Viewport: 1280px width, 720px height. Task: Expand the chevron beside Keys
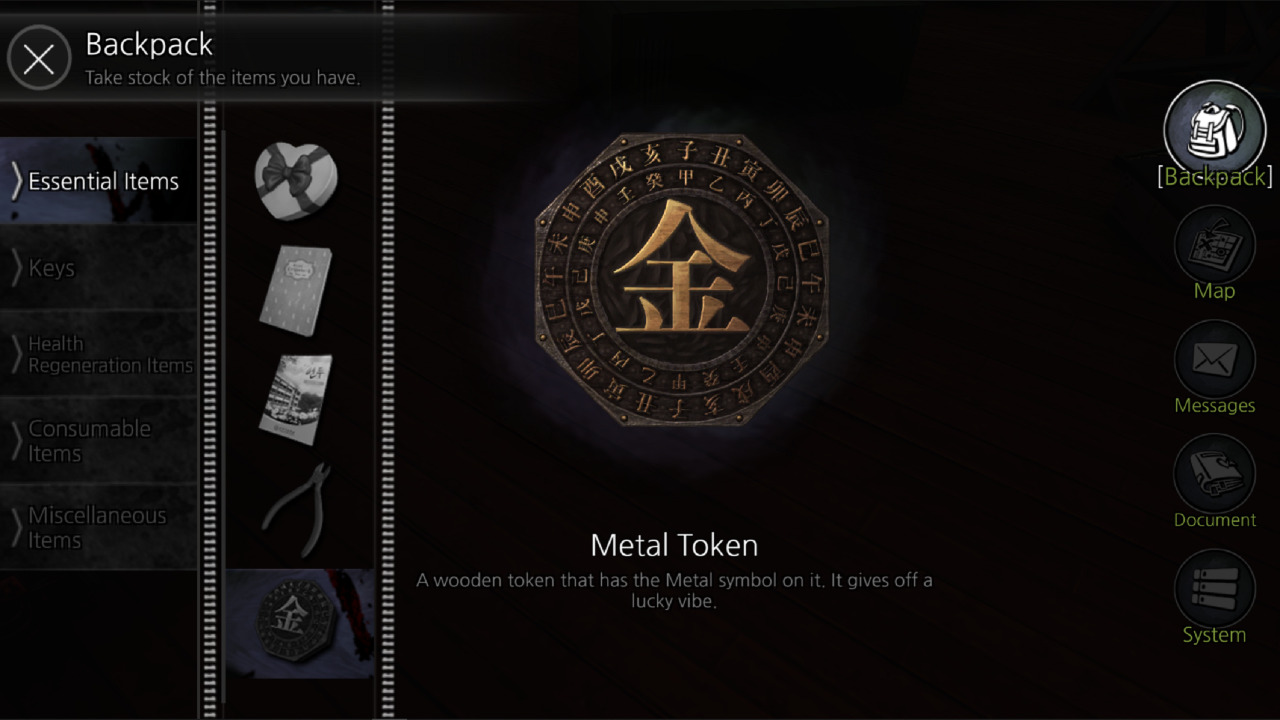16,268
